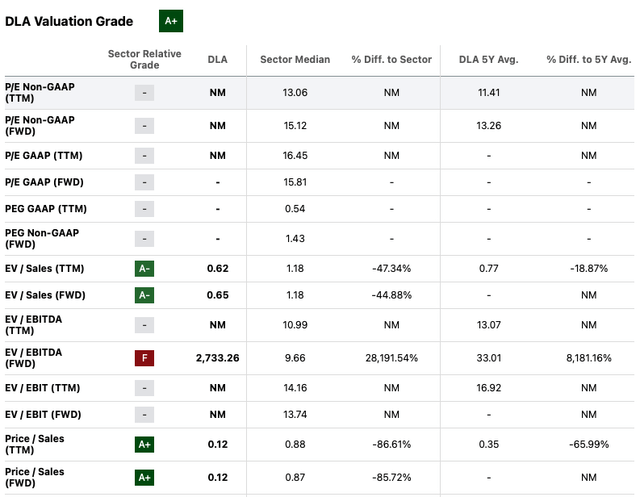
Task: Select the P/E GAAP (TTM) row label
Action: pyautogui.click(x=44, y=155)
